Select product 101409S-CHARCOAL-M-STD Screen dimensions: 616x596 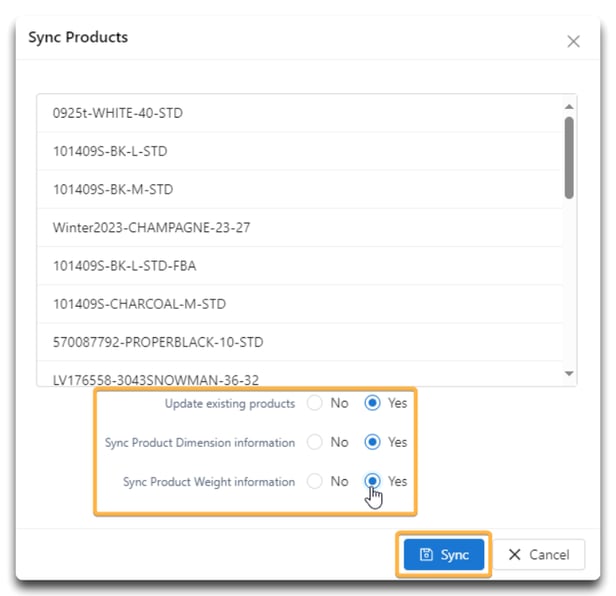(x=300, y=304)
